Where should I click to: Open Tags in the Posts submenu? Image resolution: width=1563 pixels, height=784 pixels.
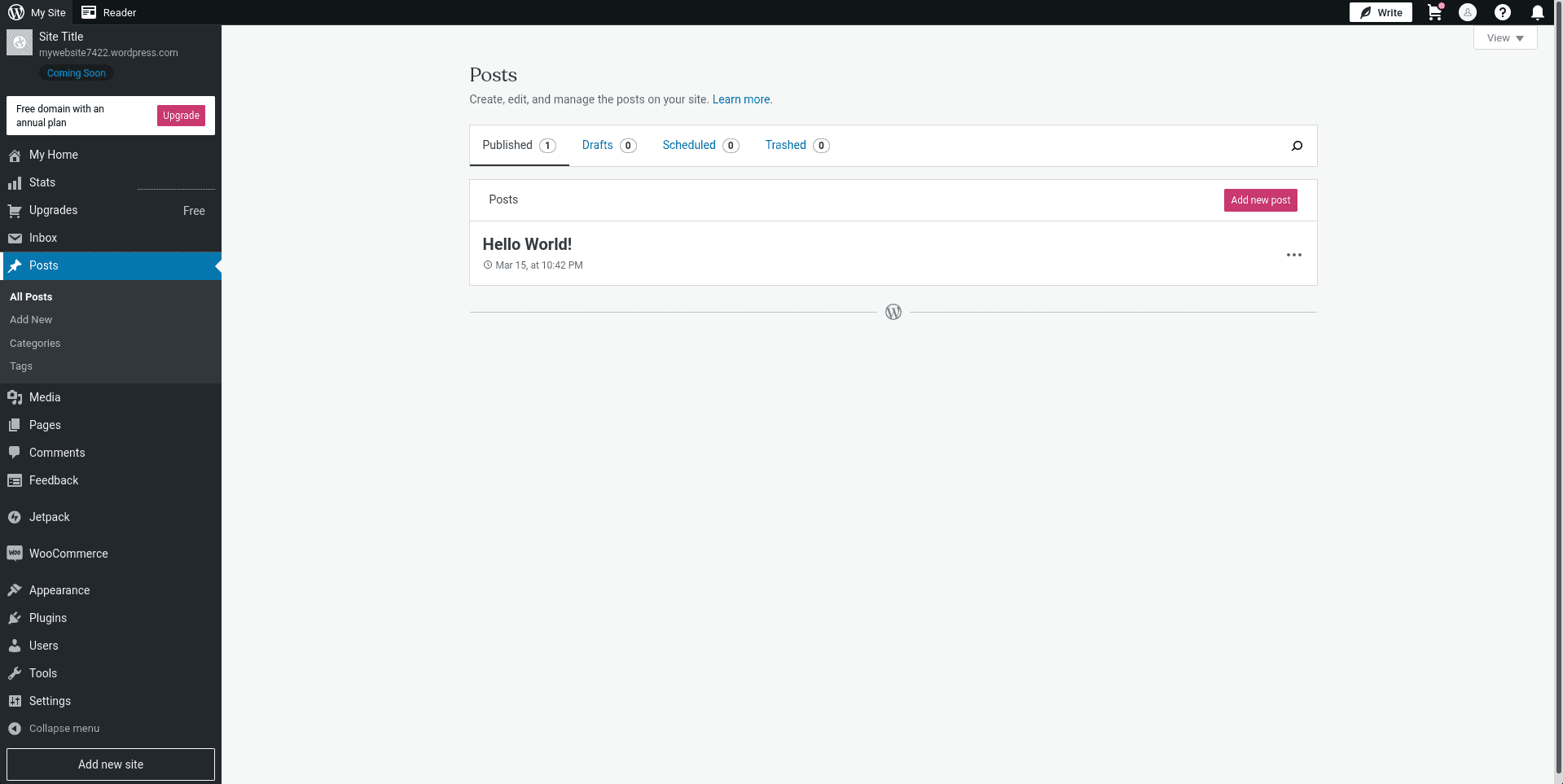21,366
